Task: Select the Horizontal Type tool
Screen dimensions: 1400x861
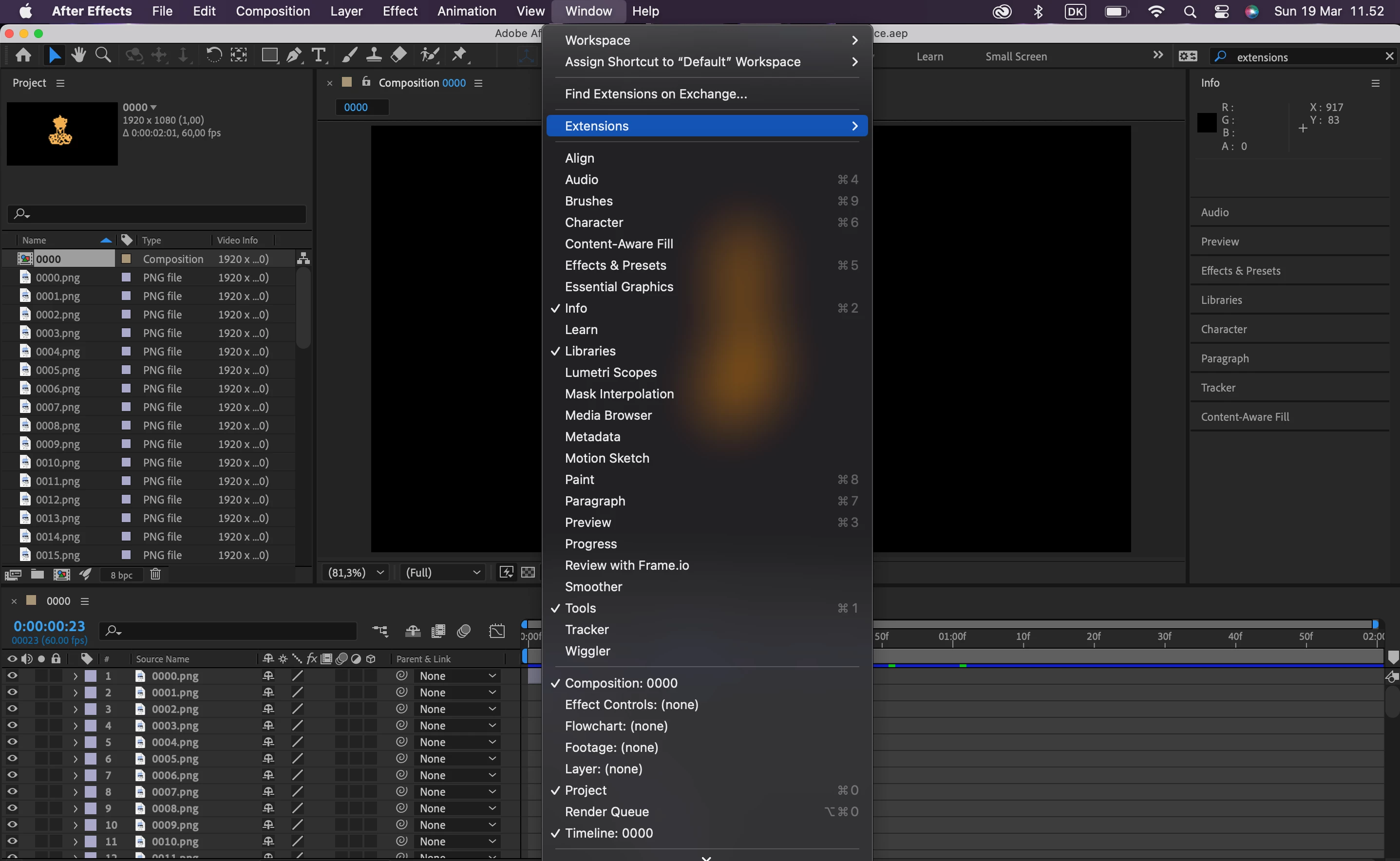Action: (x=319, y=55)
